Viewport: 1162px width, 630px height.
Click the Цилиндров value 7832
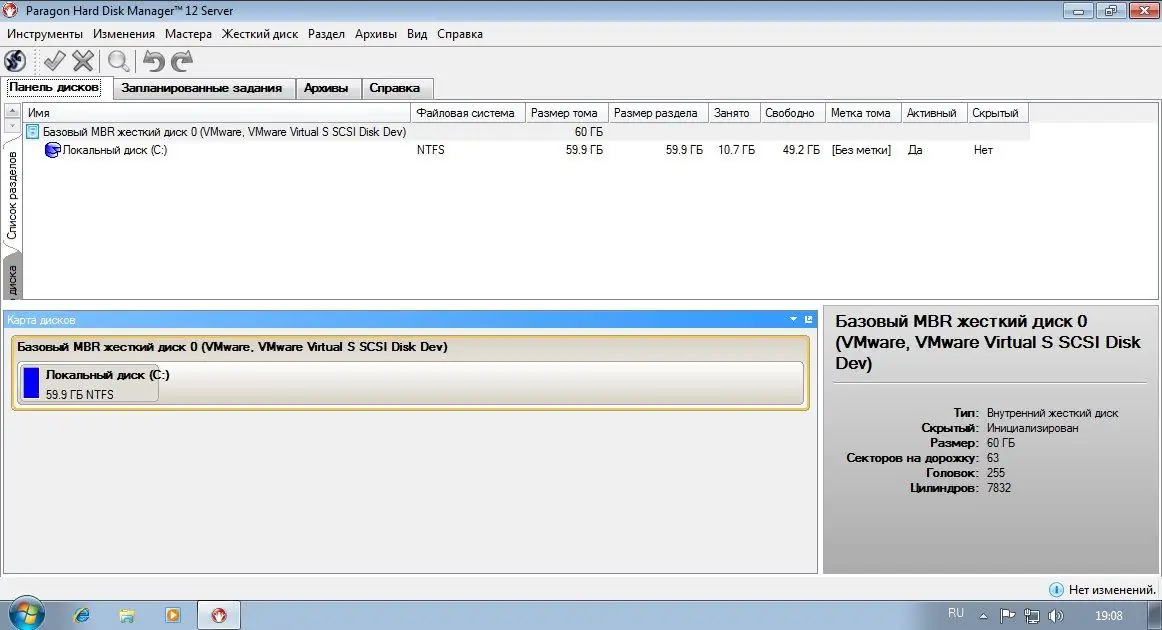pyautogui.click(x=999, y=488)
